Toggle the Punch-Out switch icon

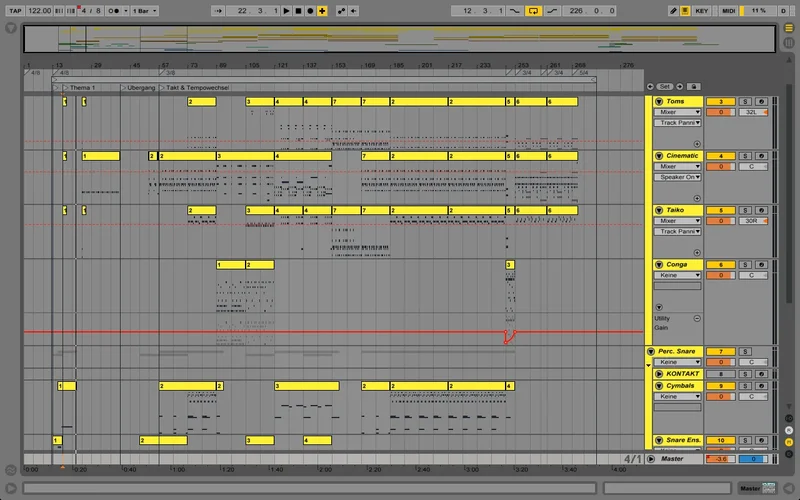[552, 11]
